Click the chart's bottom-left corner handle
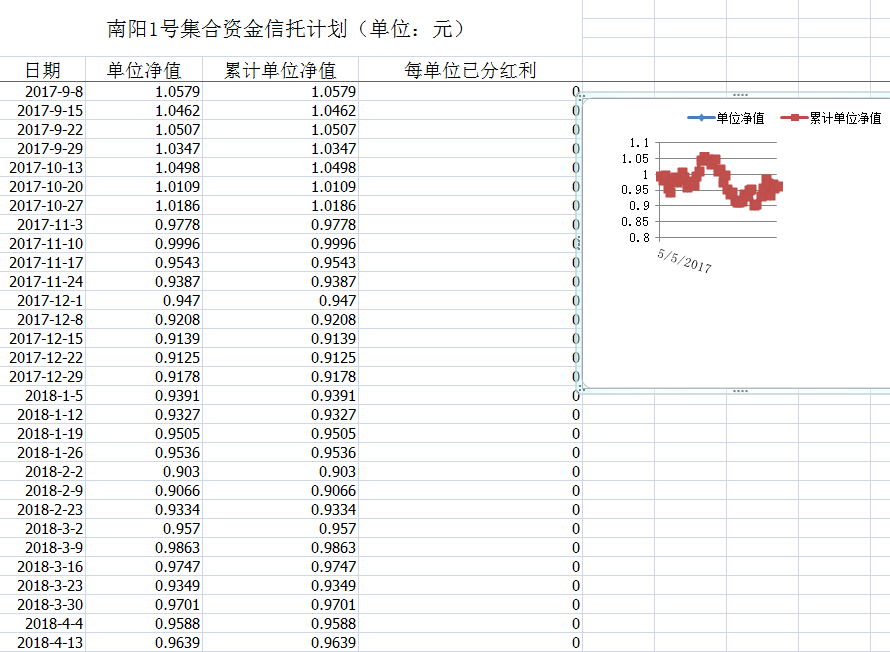Image resolution: width=890 pixels, height=652 pixels. pyautogui.click(x=582, y=389)
